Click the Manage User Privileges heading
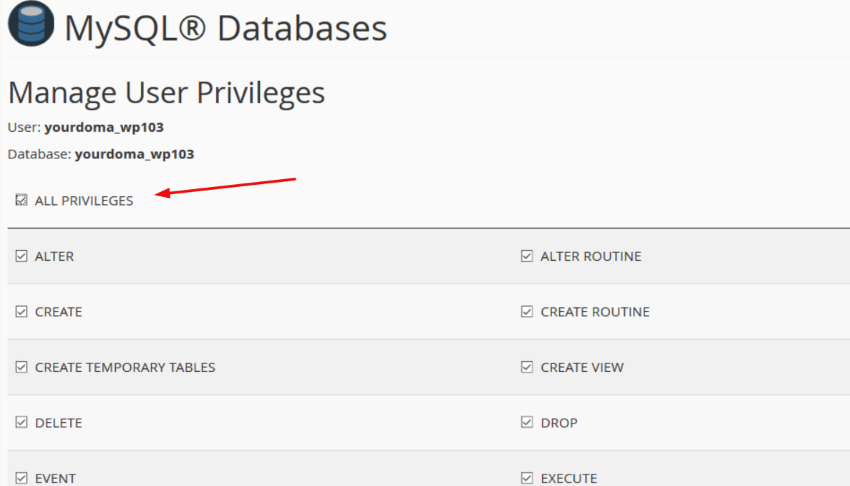The image size is (850, 486). pyautogui.click(x=166, y=93)
